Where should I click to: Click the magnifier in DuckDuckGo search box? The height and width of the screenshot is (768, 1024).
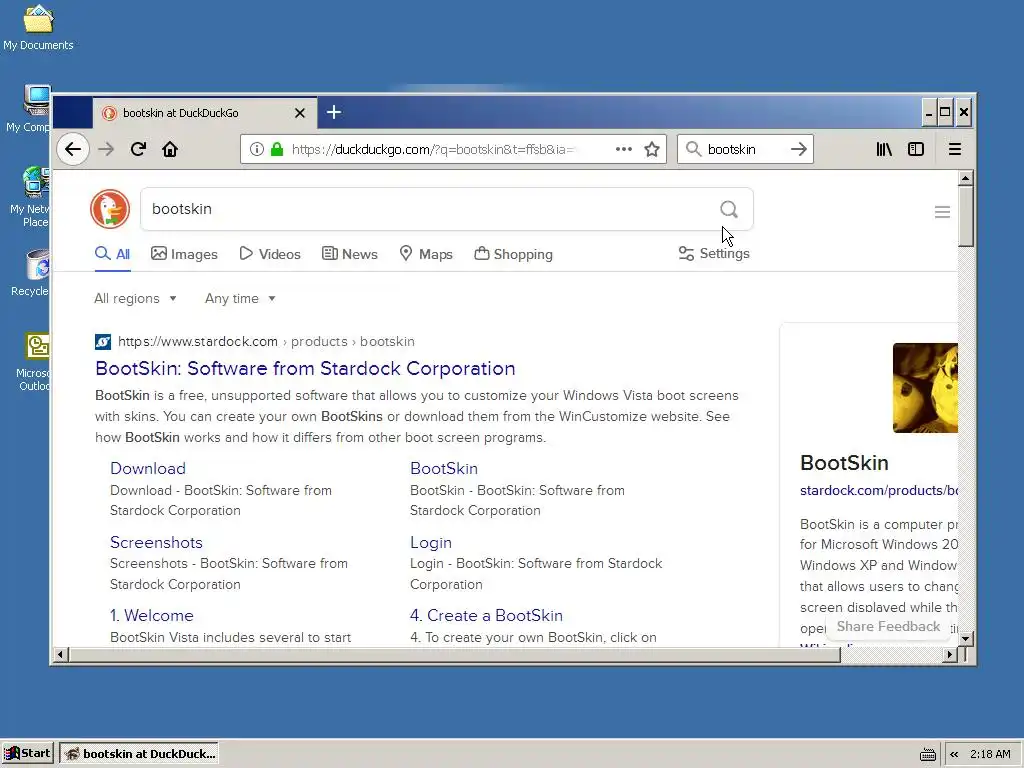click(x=729, y=209)
